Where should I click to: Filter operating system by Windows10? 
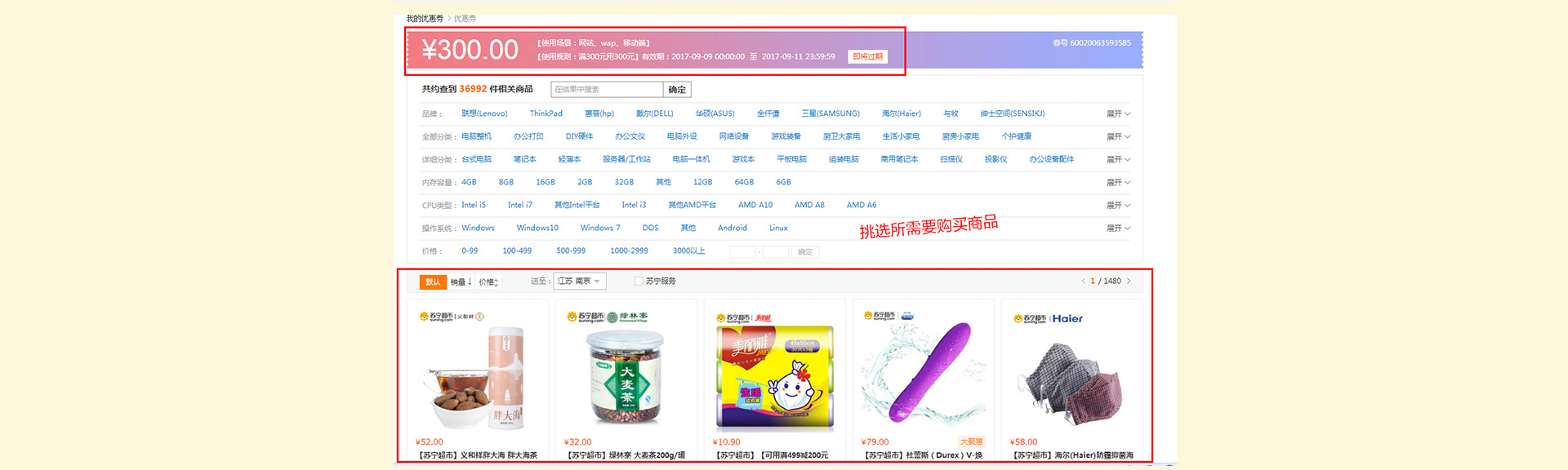point(537,228)
